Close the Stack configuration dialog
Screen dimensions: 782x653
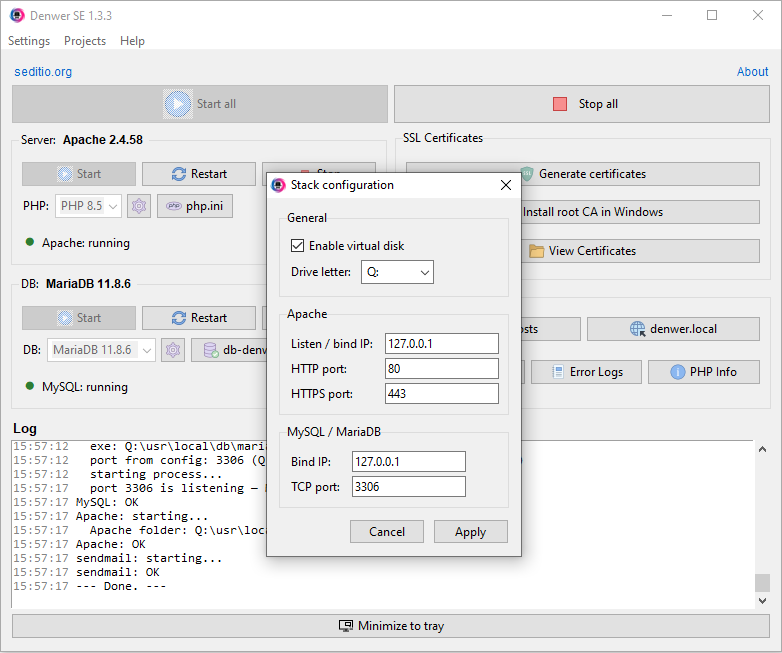coord(506,185)
